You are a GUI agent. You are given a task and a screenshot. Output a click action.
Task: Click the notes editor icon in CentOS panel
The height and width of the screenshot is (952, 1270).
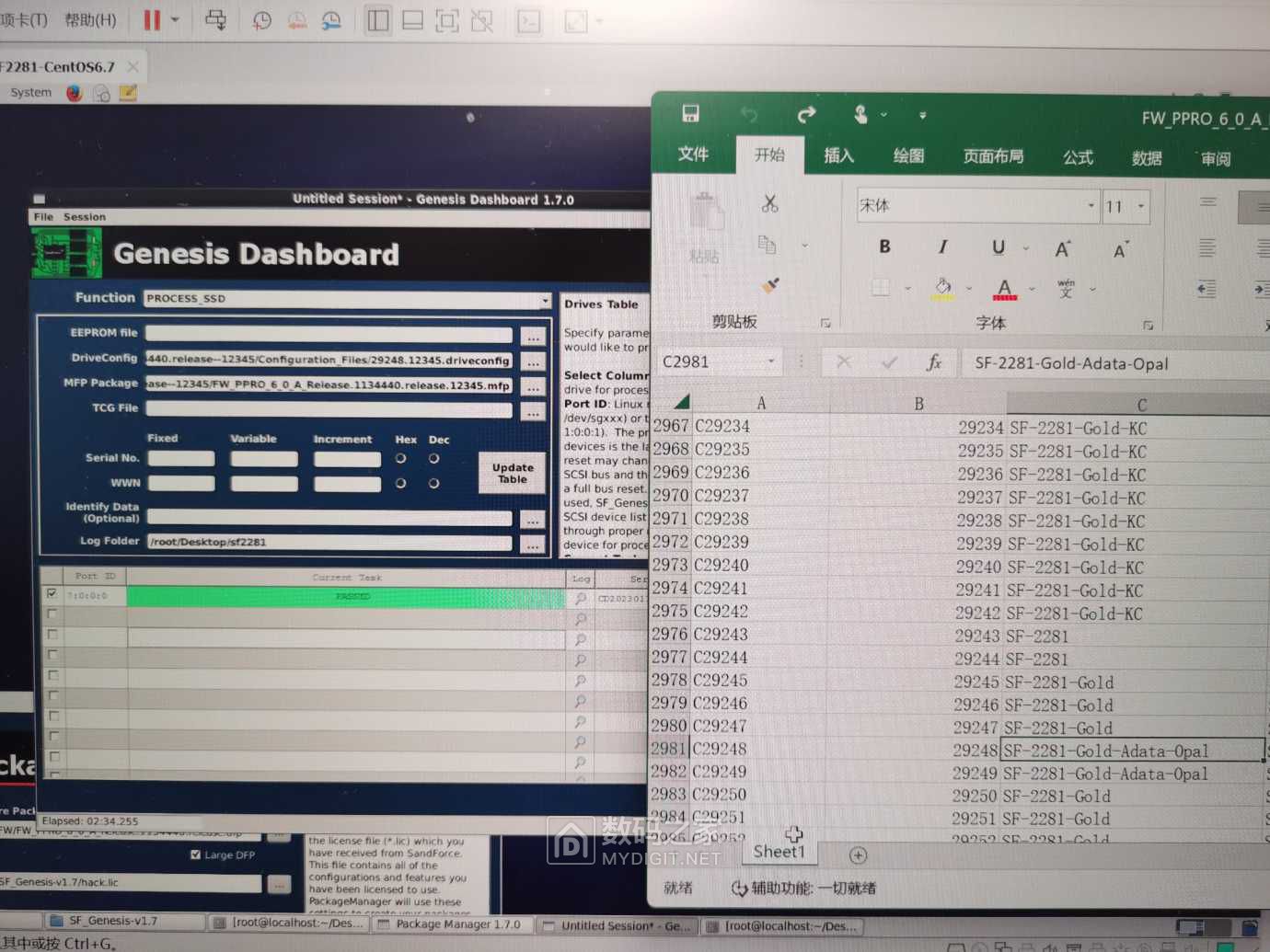click(128, 92)
